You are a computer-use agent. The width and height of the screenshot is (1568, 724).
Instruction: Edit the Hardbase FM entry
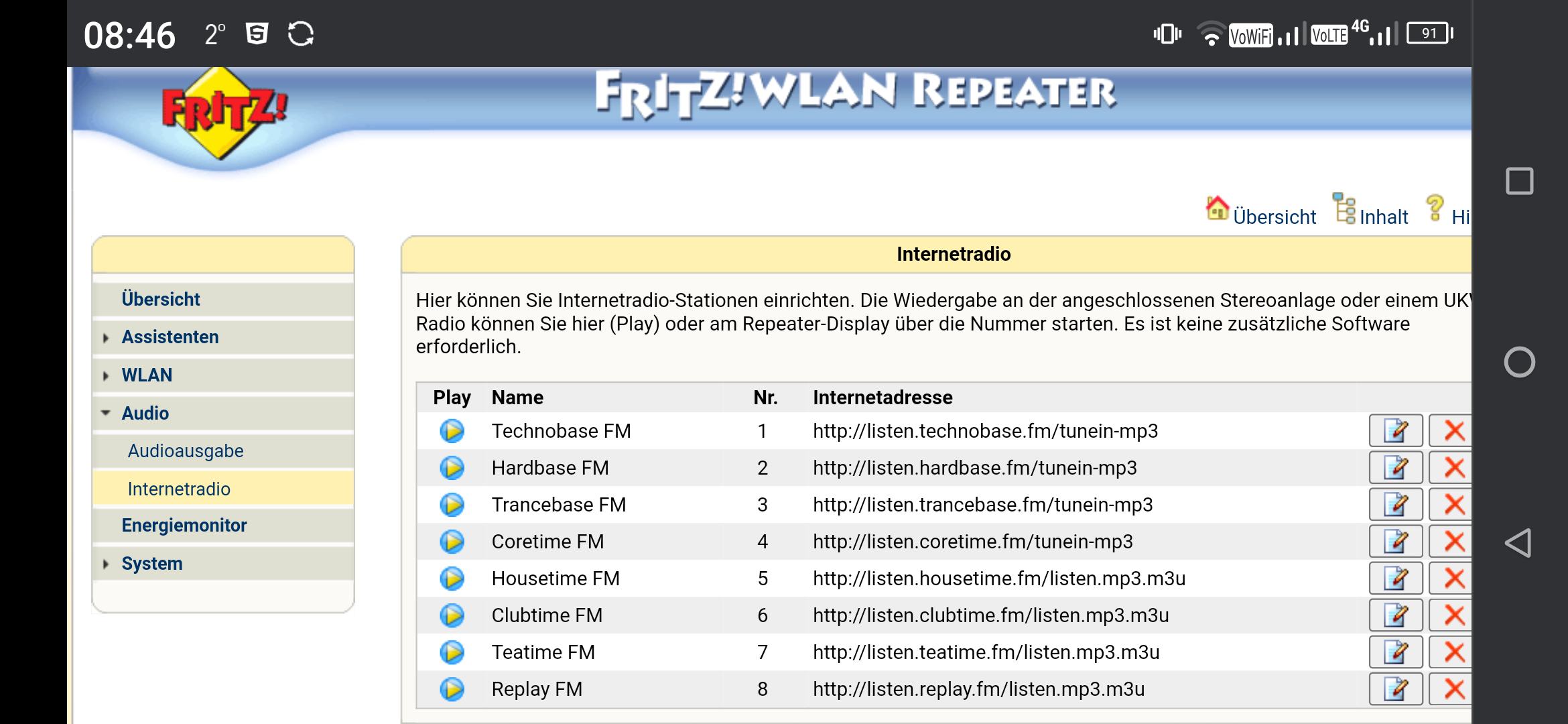tap(1396, 468)
